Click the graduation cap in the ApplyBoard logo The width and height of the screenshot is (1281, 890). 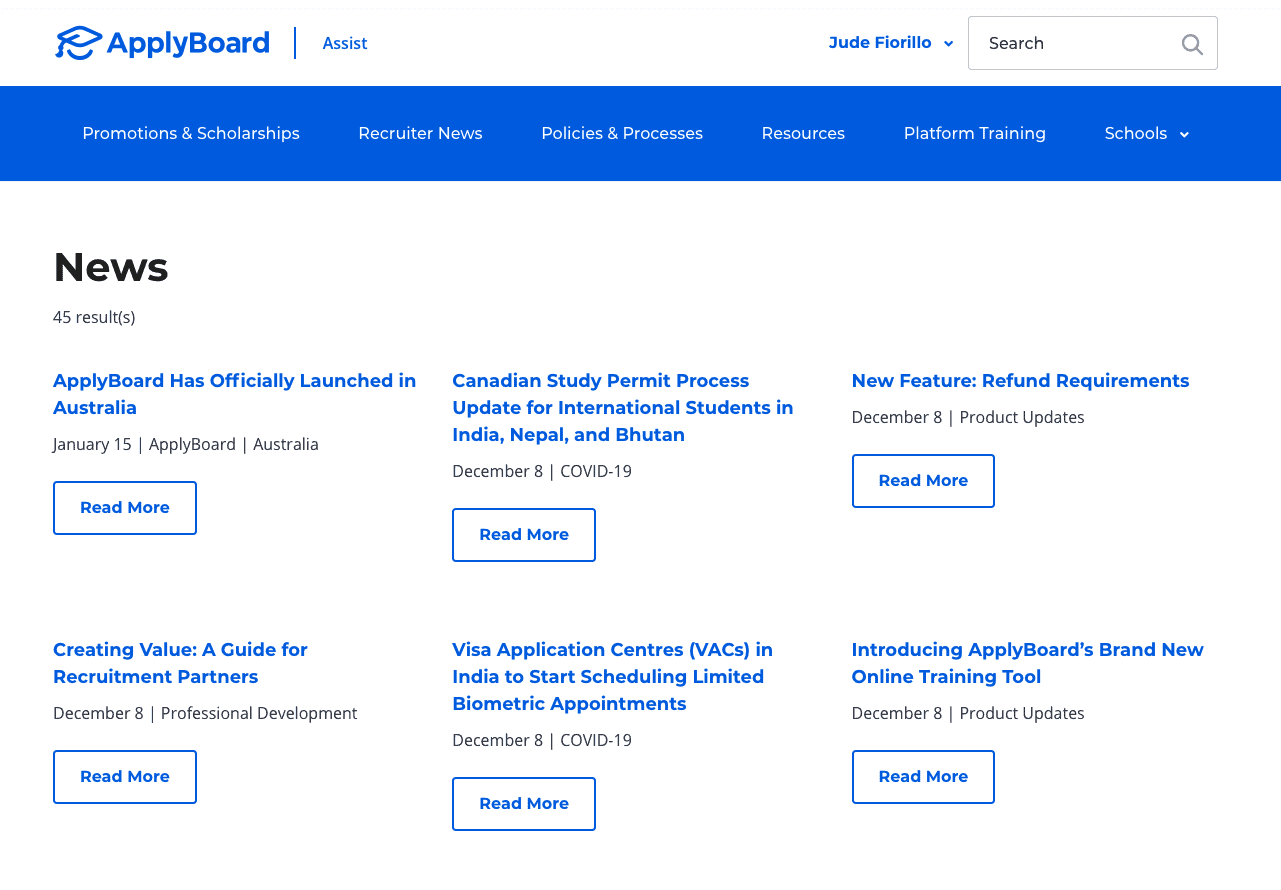(x=79, y=42)
